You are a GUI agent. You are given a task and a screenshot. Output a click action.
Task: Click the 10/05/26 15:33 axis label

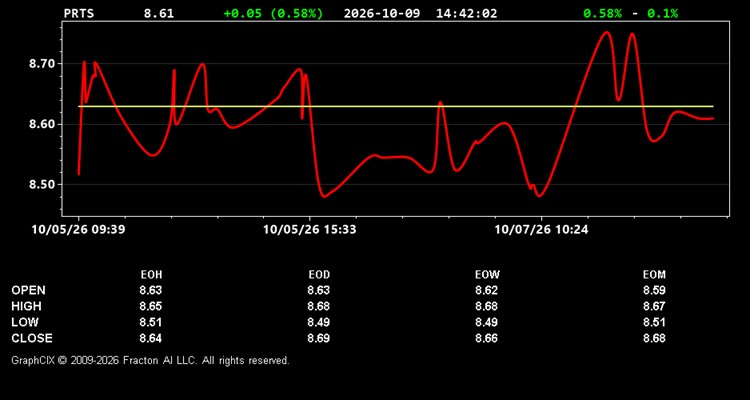pos(309,230)
